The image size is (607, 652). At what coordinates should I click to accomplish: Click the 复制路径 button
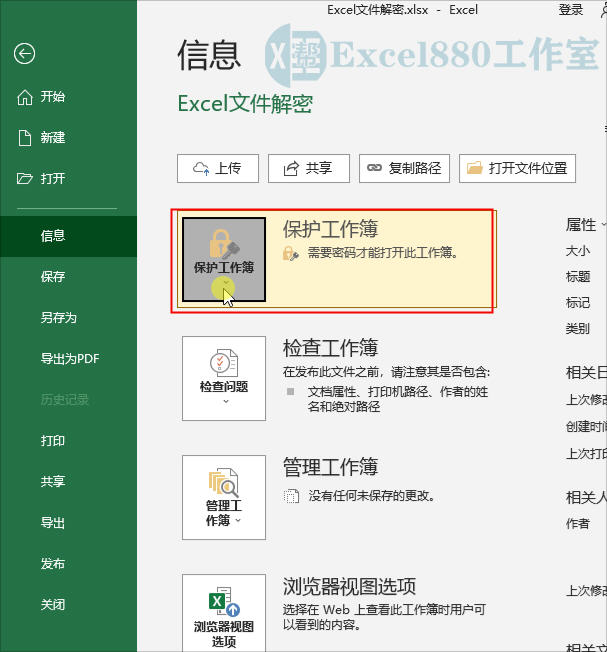[x=405, y=168]
